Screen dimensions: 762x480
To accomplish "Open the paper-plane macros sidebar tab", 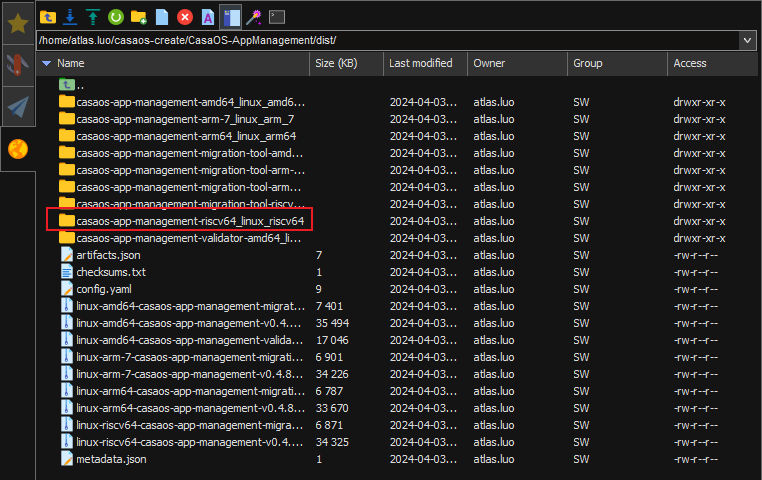I will pyautogui.click(x=18, y=107).
